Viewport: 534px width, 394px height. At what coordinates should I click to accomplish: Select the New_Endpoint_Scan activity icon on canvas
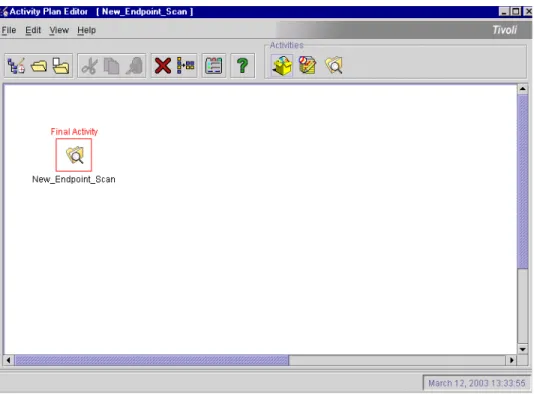tap(74, 155)
